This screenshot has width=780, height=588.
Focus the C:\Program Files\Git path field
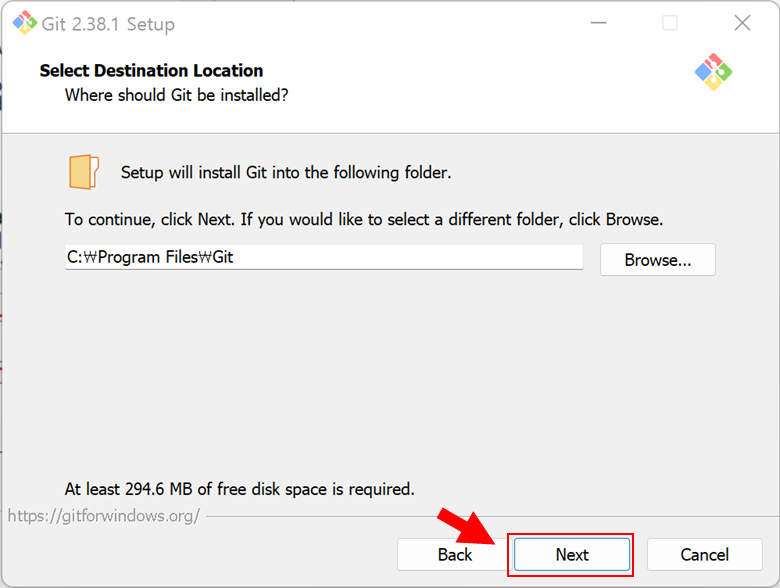324,257
